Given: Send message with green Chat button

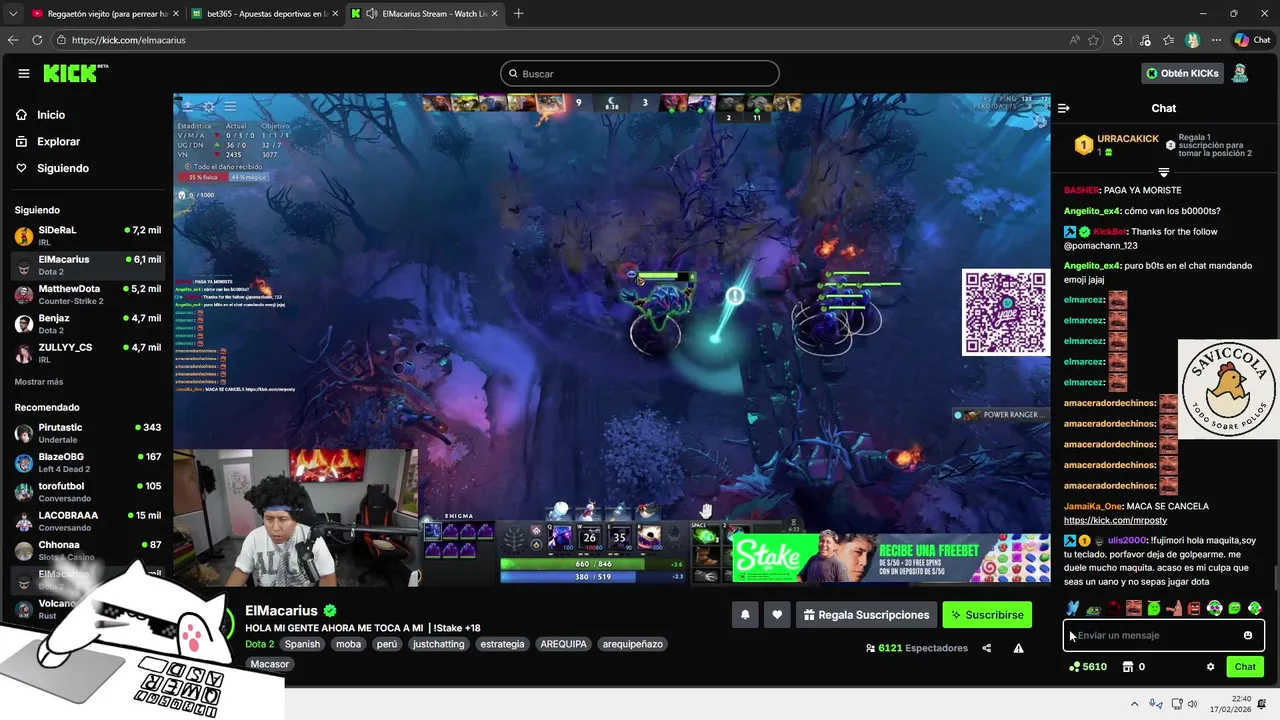Looking at the screenshot, I should coord(1245,667).
